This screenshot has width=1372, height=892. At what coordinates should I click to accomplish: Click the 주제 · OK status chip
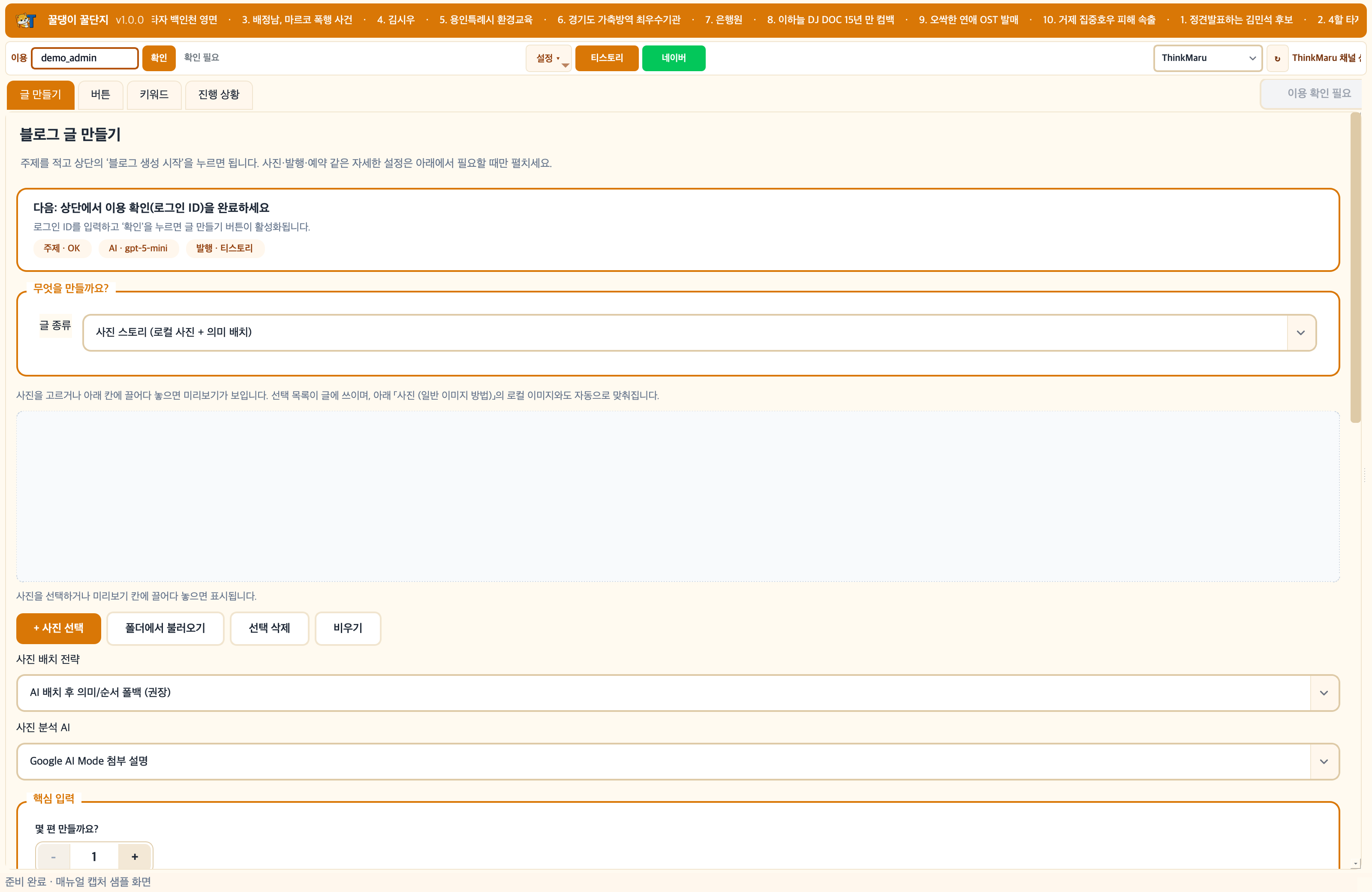coord(62,248)
